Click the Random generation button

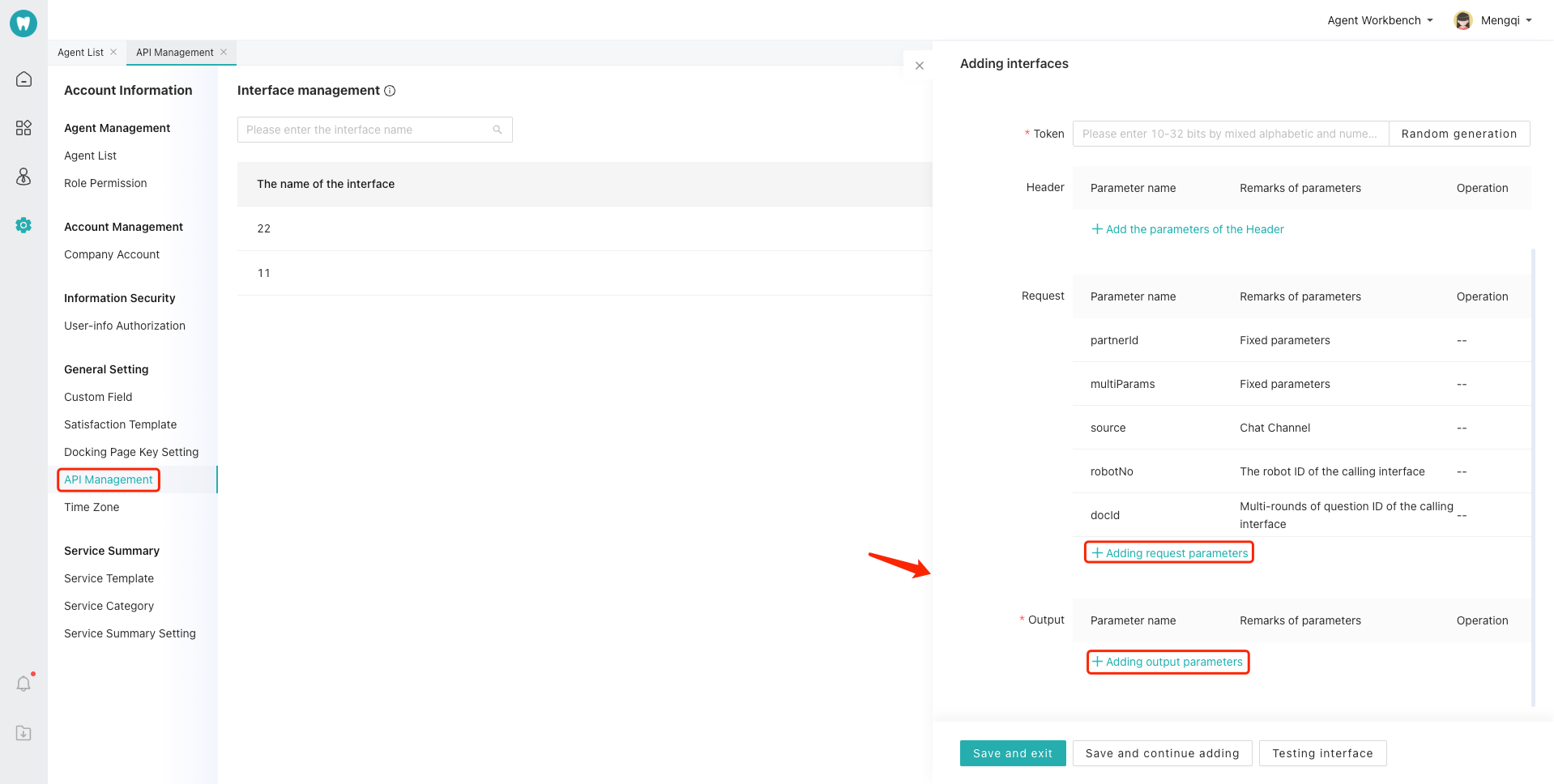(1459, 134)
